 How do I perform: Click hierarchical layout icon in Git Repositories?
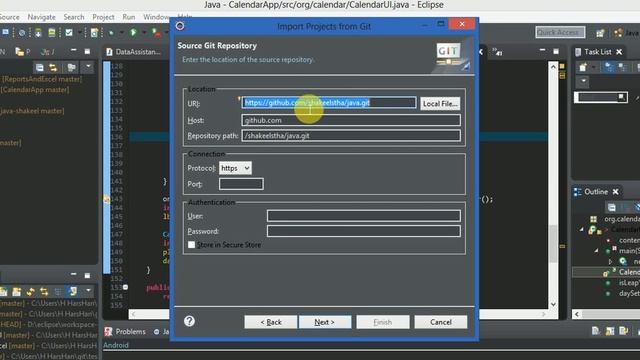pyautogui.click(x=58, y=291)
